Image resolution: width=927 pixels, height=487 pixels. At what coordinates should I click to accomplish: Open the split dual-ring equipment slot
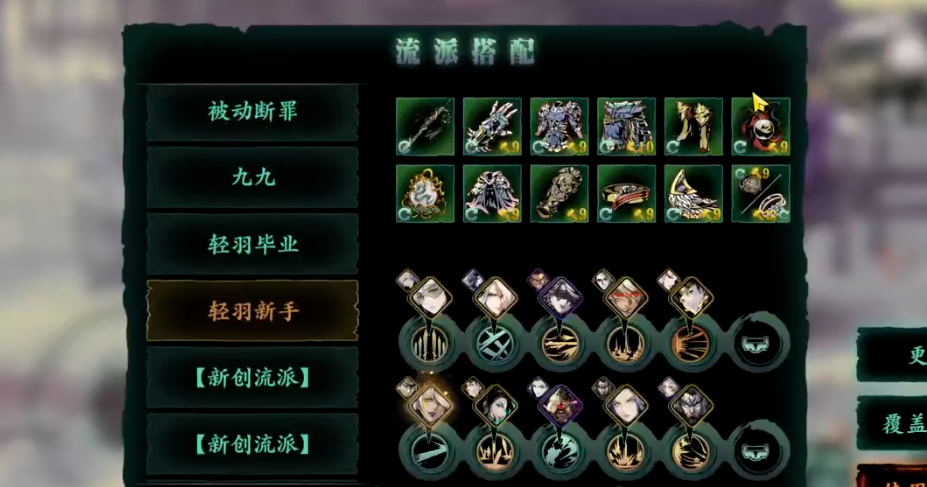pos(760,194)
